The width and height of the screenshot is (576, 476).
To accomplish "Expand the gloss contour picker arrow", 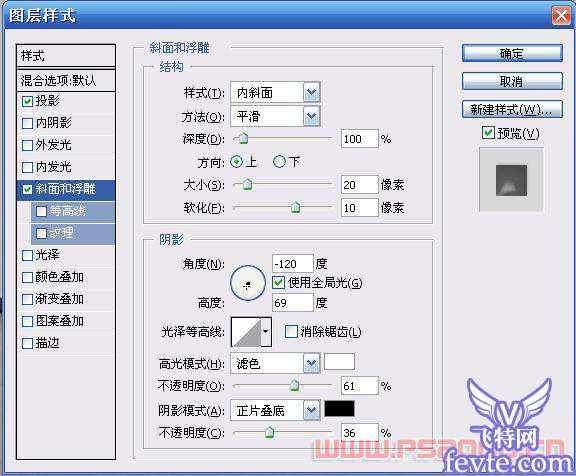I will coord(266,332).
